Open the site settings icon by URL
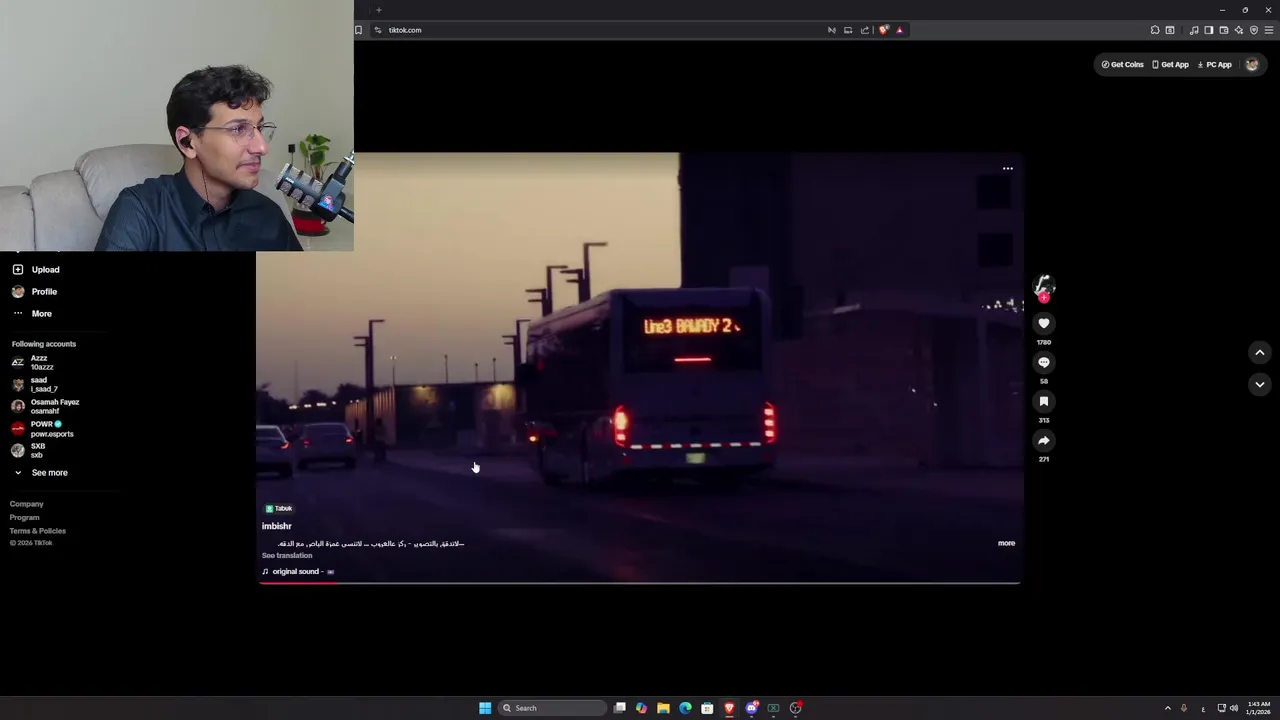 click(378, 30)
